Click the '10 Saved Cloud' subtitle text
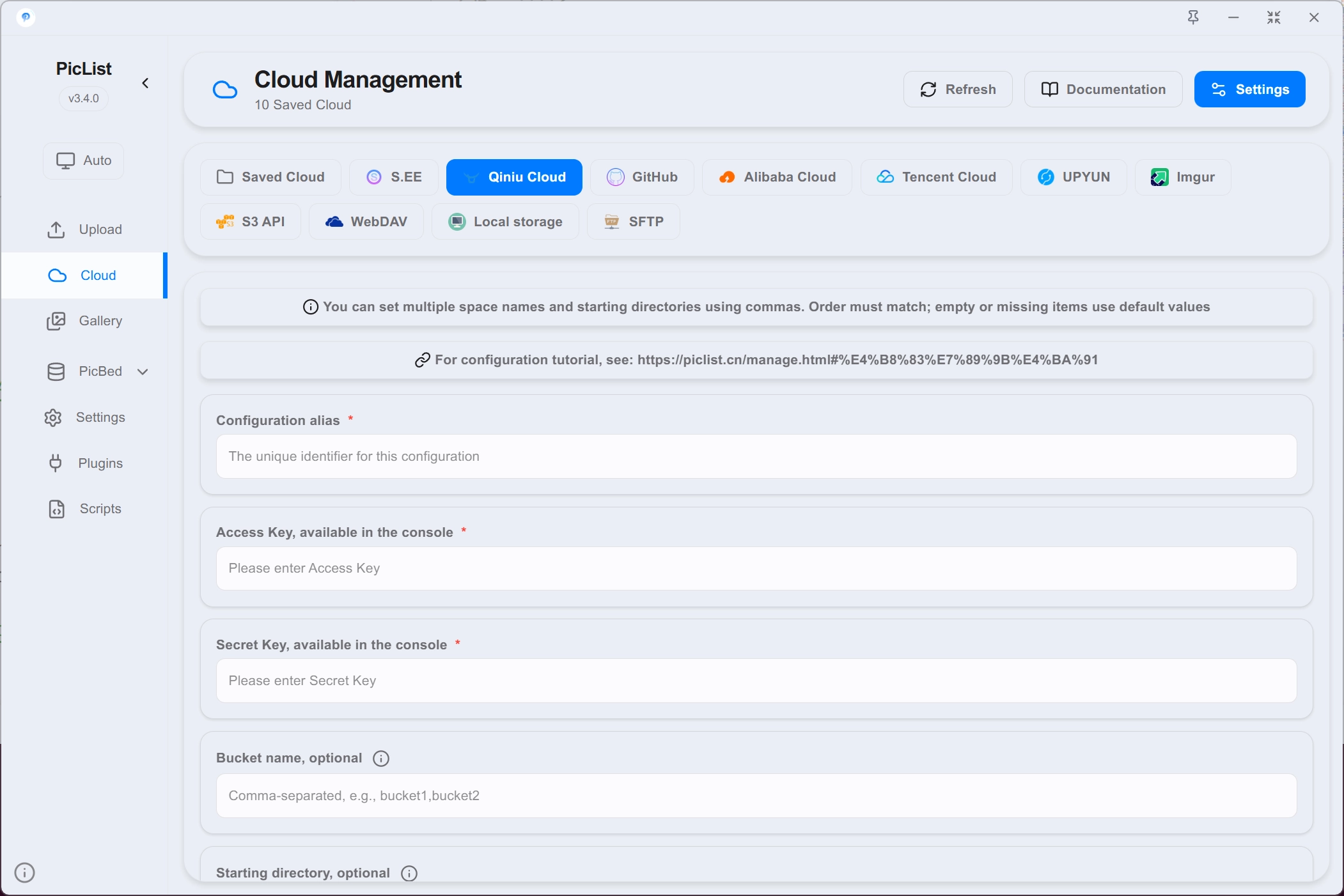 [x=303, y=105]
